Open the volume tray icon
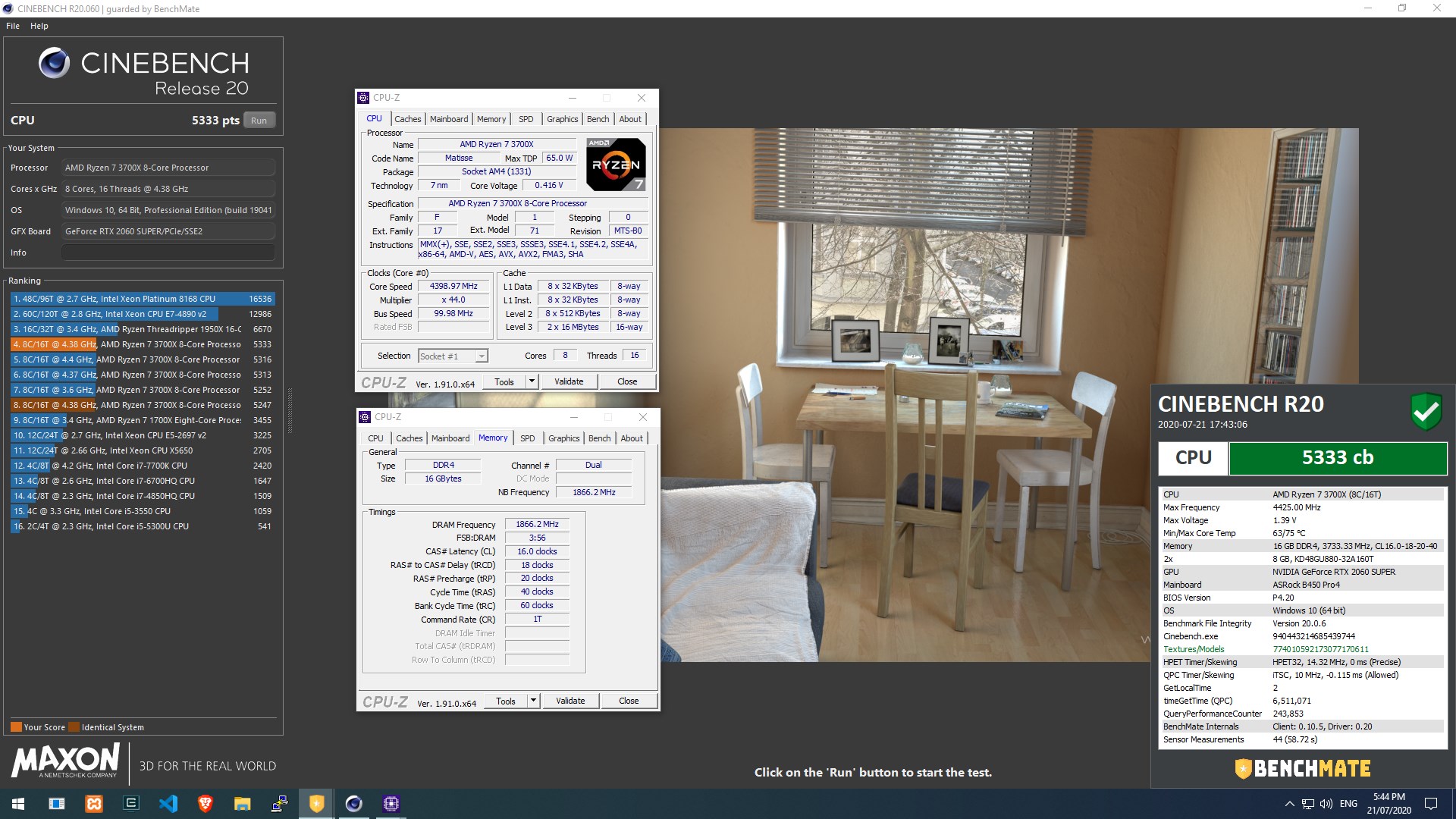 1326,804
